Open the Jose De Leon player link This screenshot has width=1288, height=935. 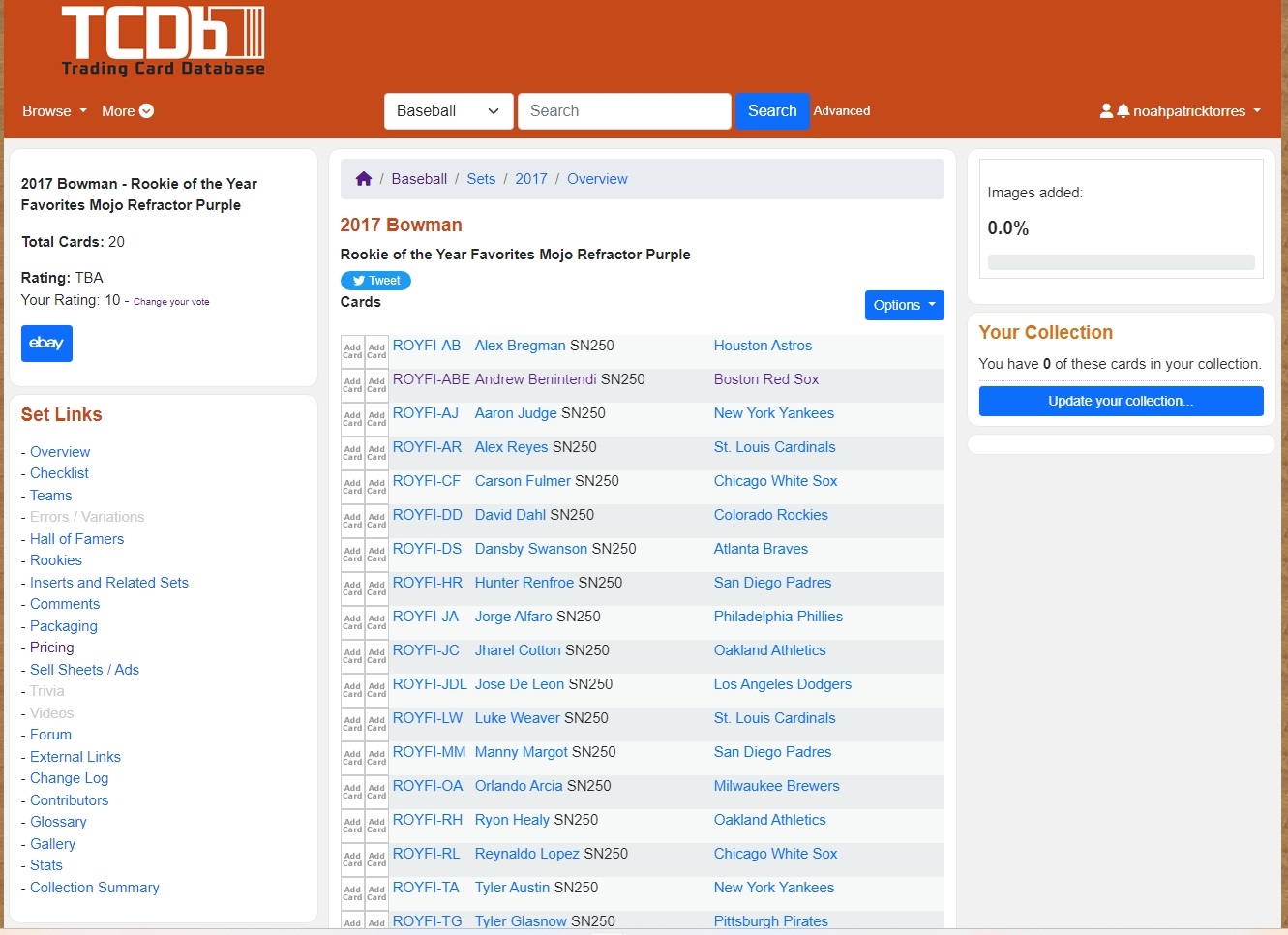tap(519, 684)
